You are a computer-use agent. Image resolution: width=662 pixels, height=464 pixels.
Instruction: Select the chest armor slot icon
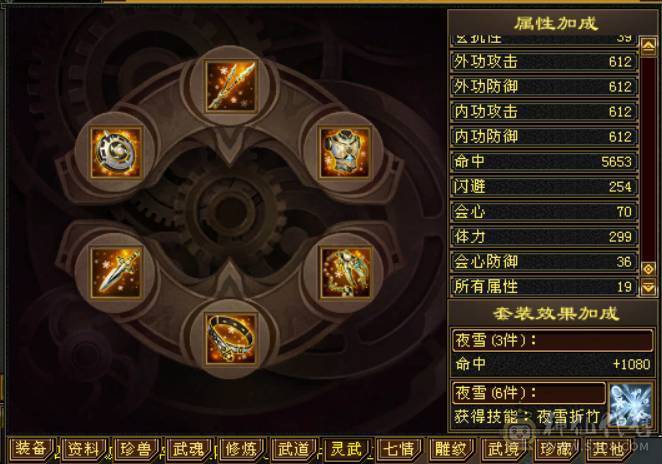345,152
